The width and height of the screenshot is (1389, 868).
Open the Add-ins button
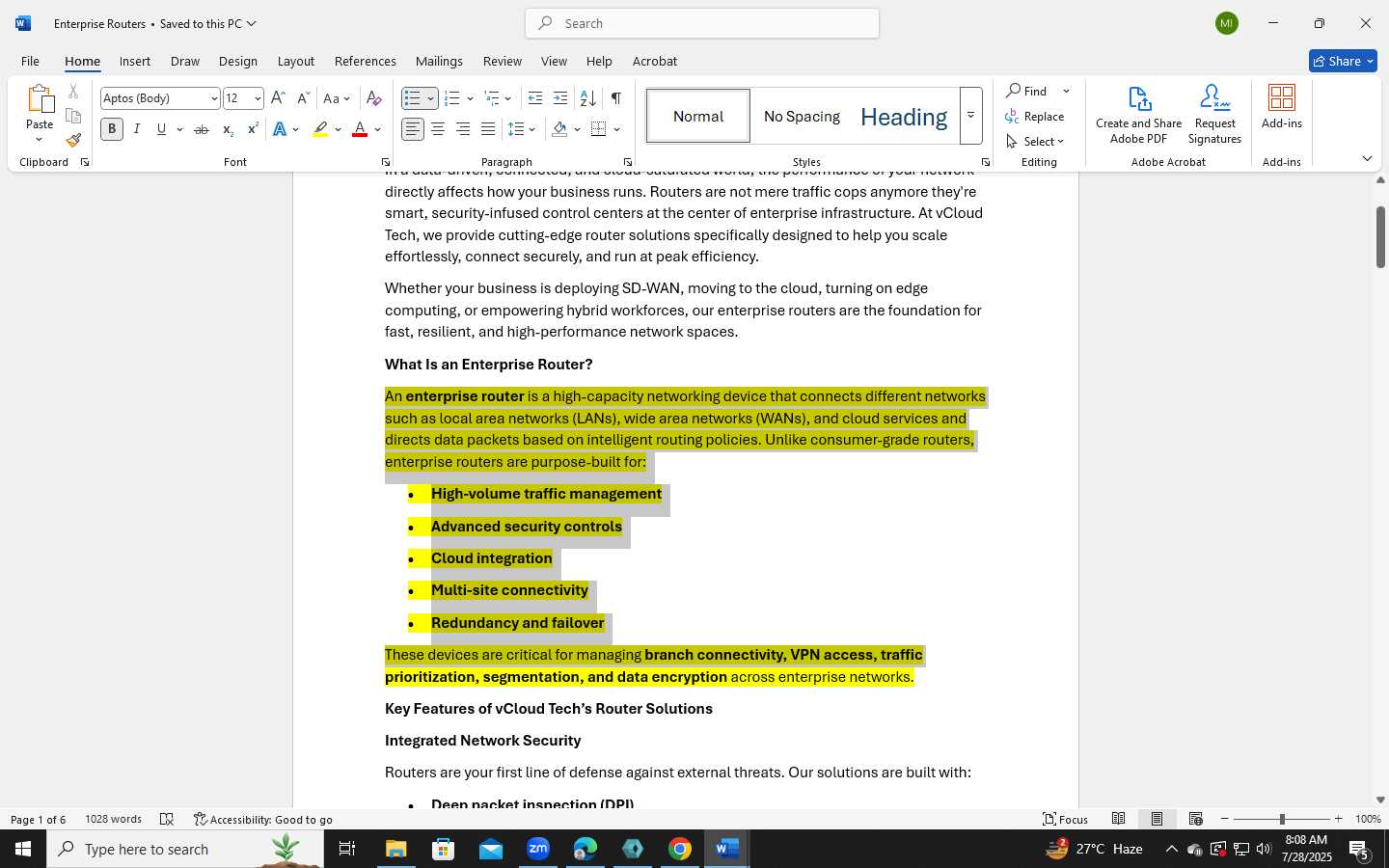click(1282, 106)
